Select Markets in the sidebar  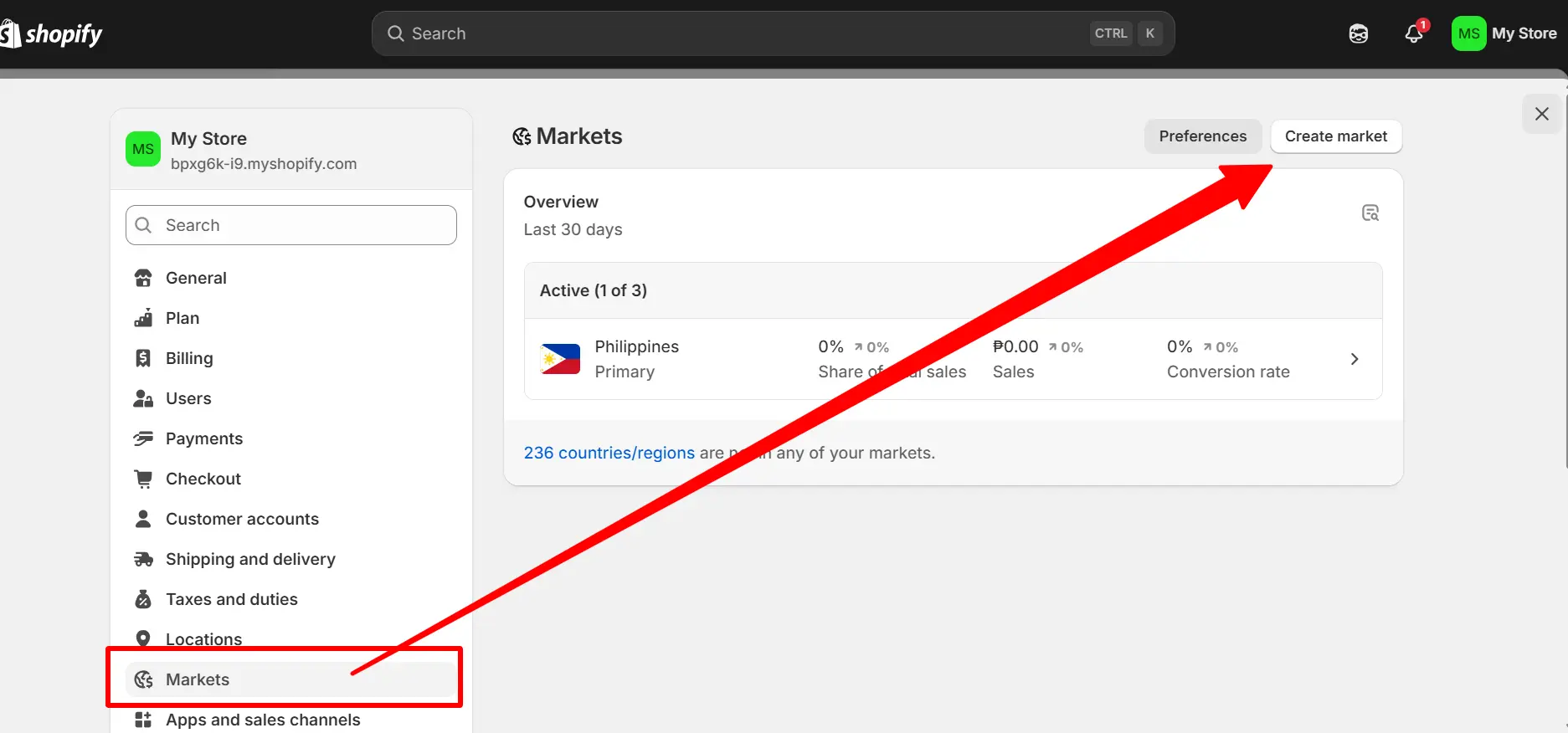tap(290, 679)
